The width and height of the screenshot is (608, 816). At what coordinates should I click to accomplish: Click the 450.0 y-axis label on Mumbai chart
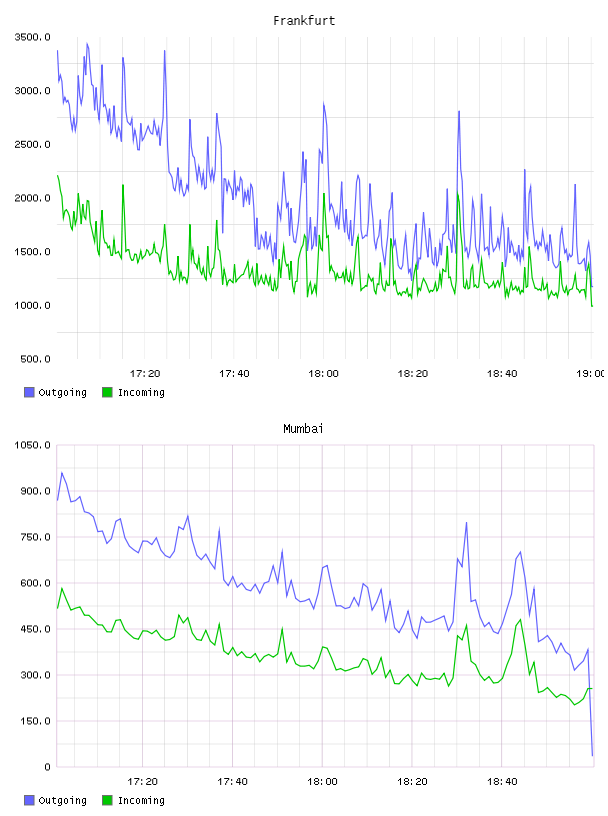point(35,629)
